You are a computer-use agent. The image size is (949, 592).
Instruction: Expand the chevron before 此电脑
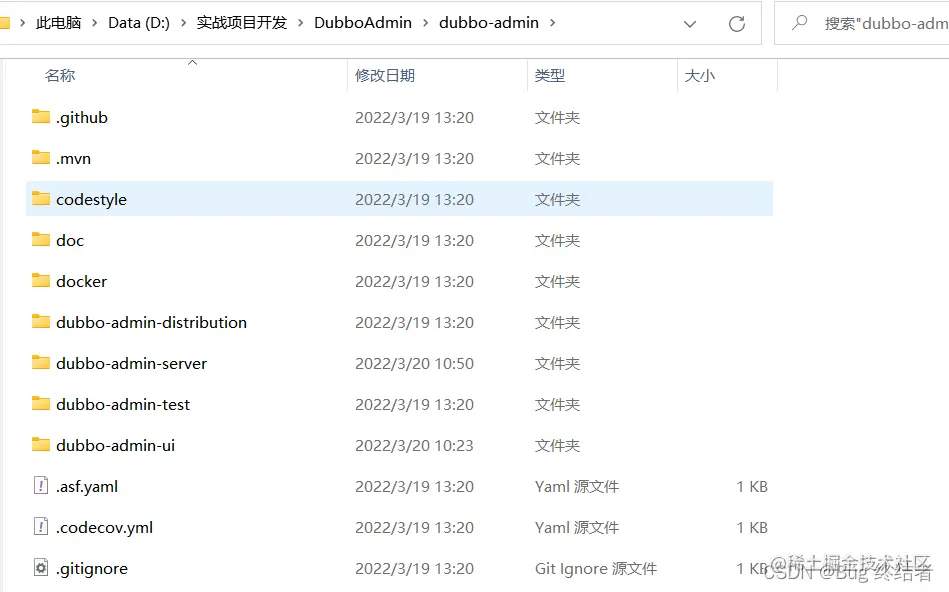pyautogui.click(x=22, y=23)
